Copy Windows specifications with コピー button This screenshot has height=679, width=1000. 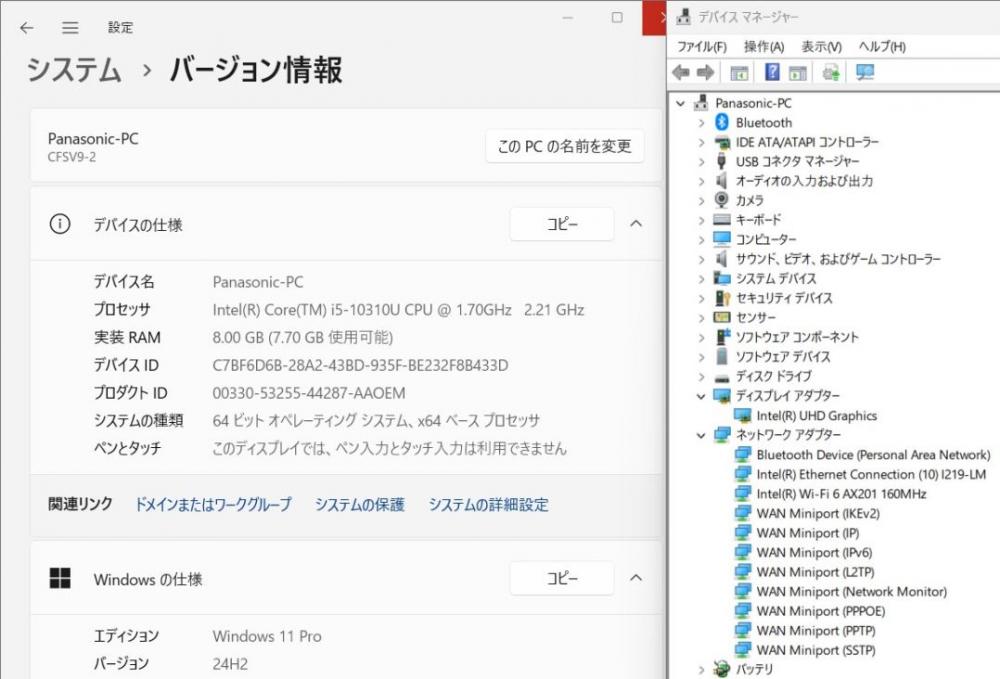click(562, 578)
